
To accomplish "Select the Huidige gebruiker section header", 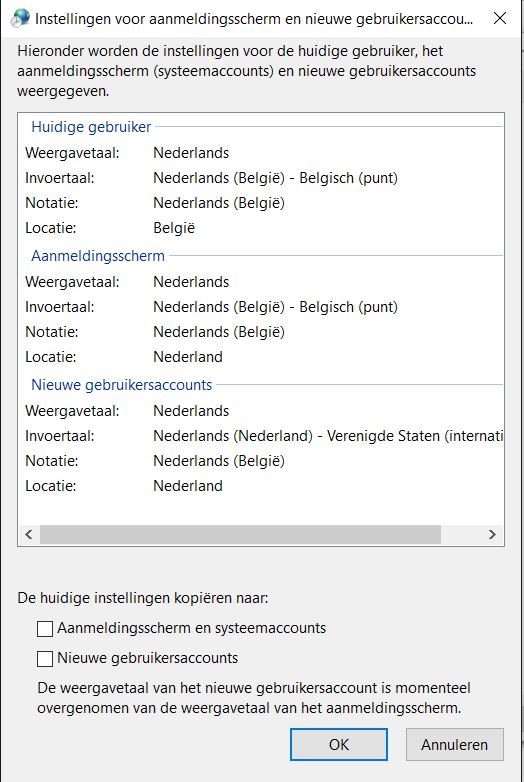I will (91, 127).
